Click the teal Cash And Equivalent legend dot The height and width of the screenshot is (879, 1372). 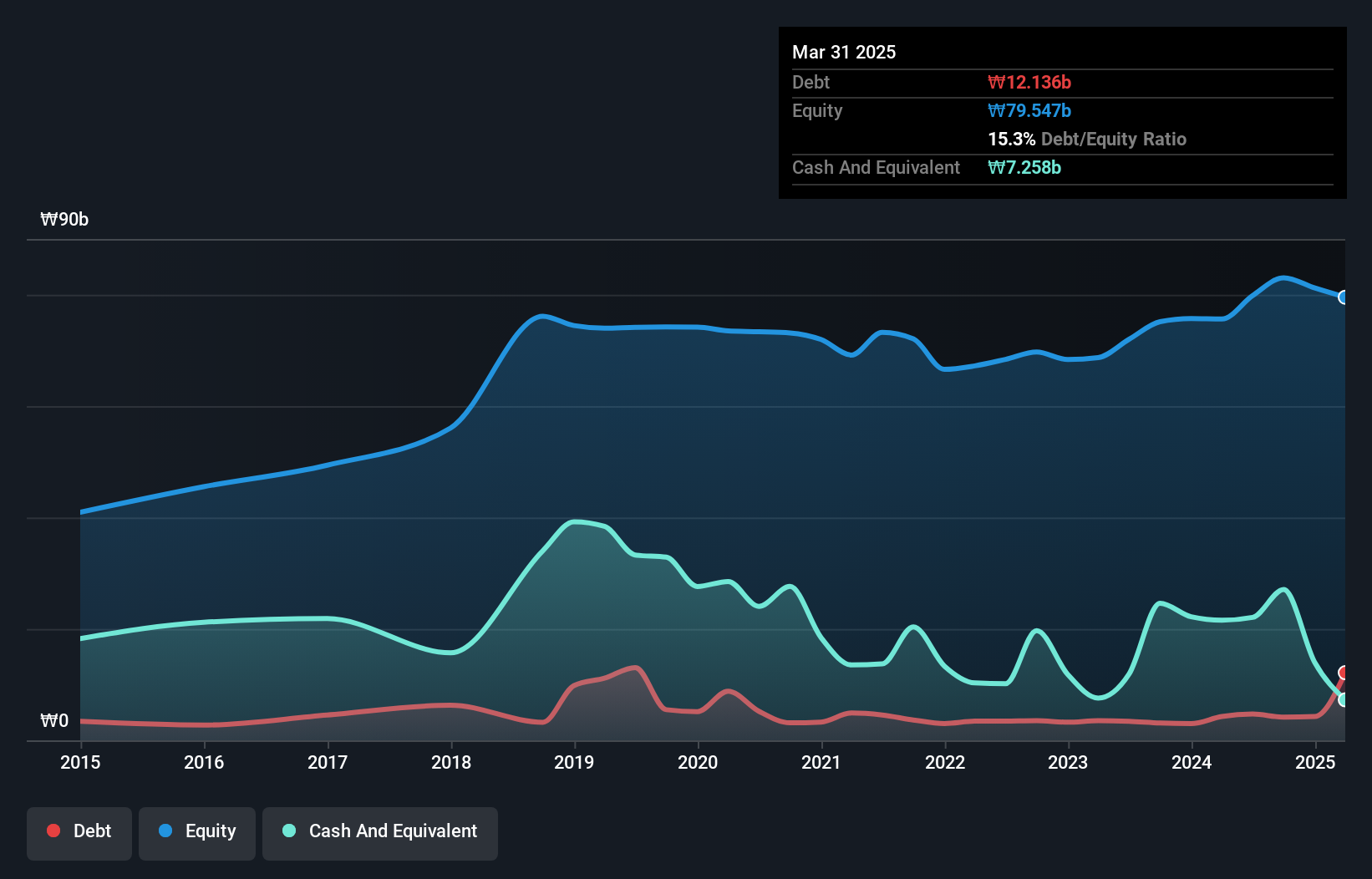(289, 831)
